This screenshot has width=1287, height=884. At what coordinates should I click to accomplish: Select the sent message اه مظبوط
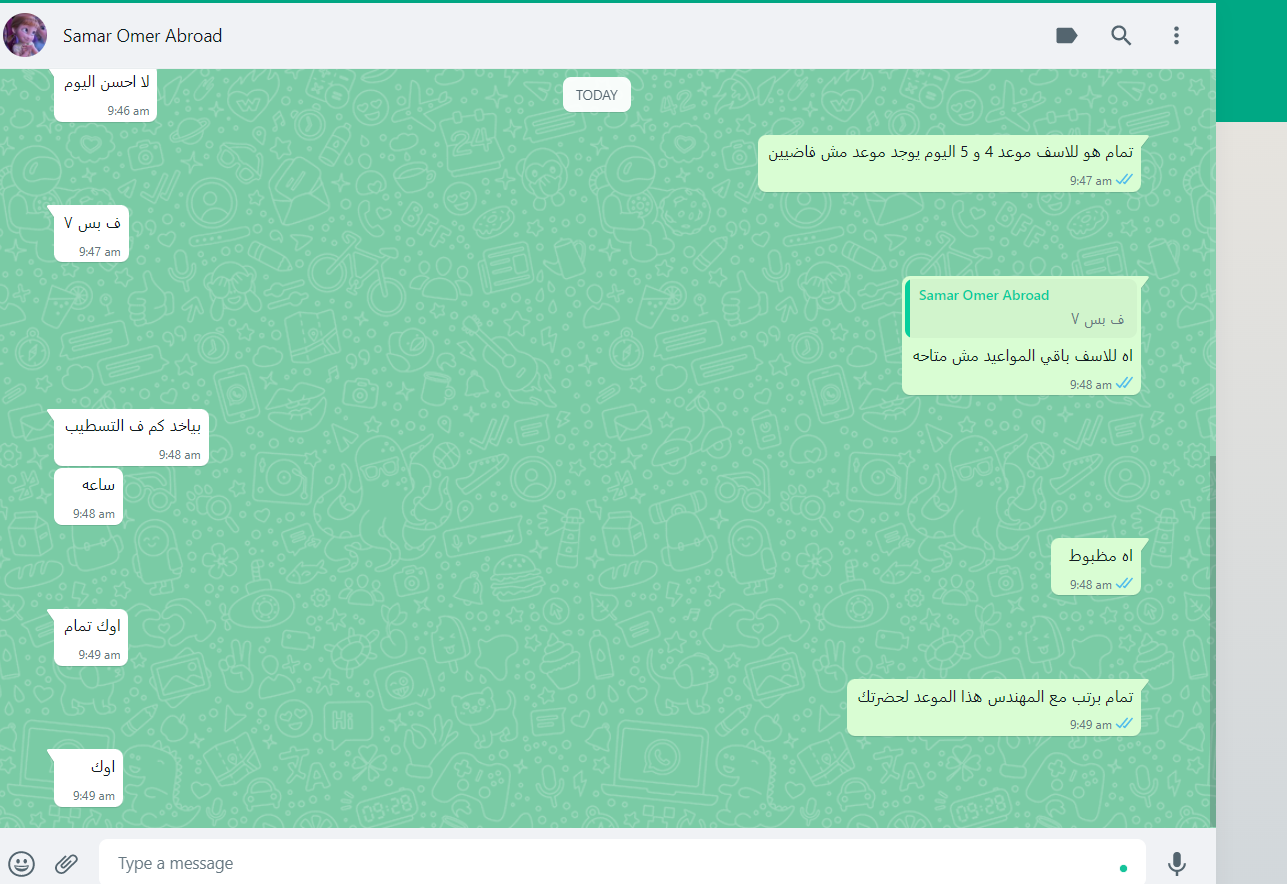[1095, 567]
